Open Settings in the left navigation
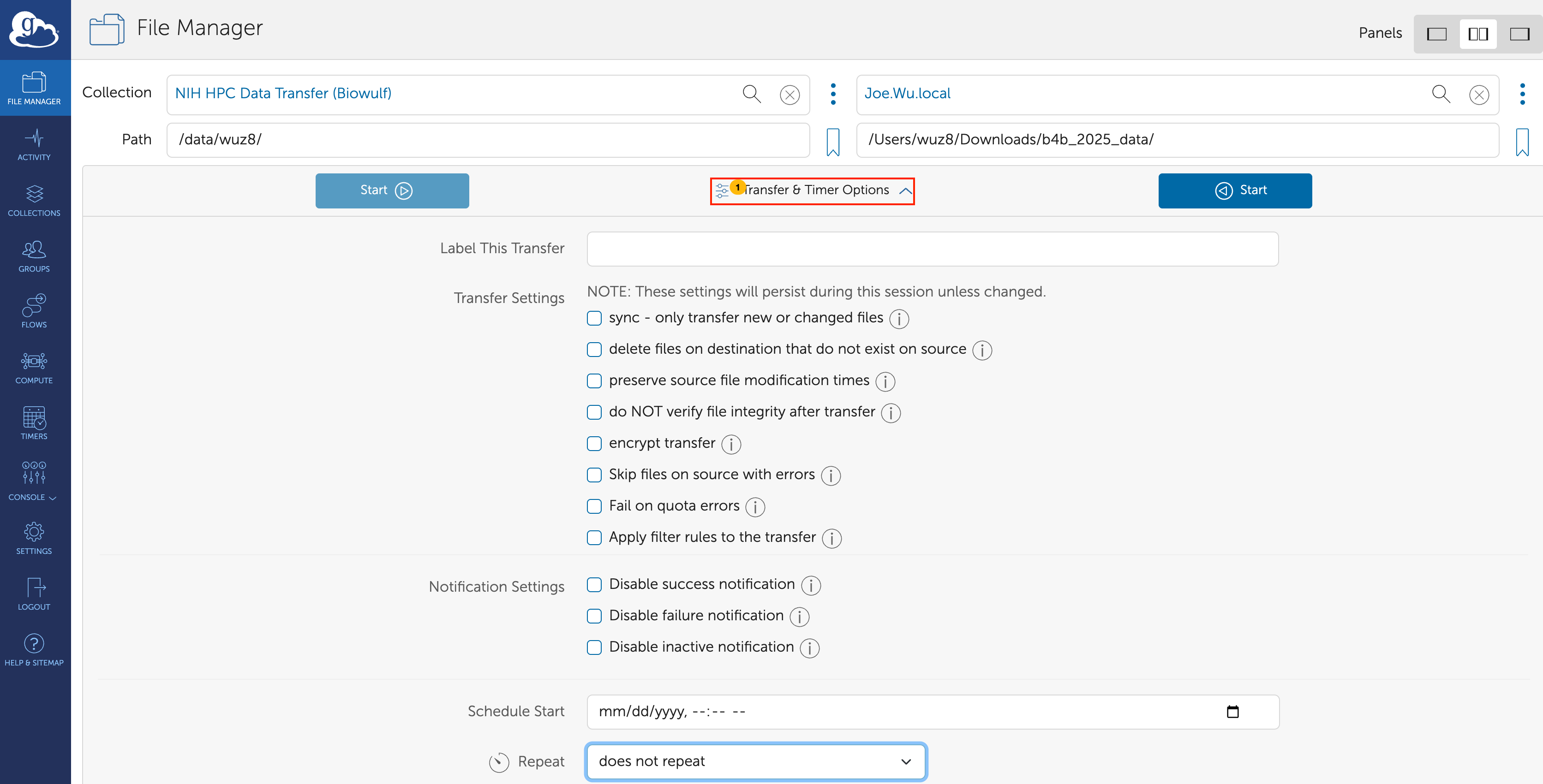 [x=34, y=537]
